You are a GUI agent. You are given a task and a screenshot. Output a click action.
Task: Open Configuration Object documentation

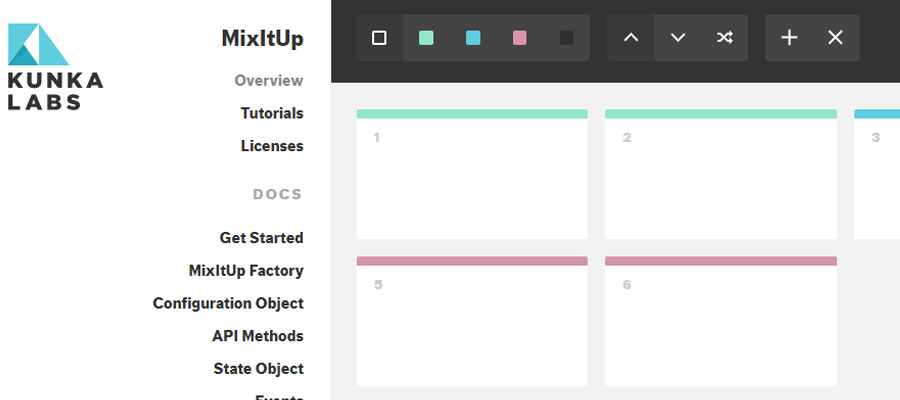pyautogui.click(x=228, y=303)
